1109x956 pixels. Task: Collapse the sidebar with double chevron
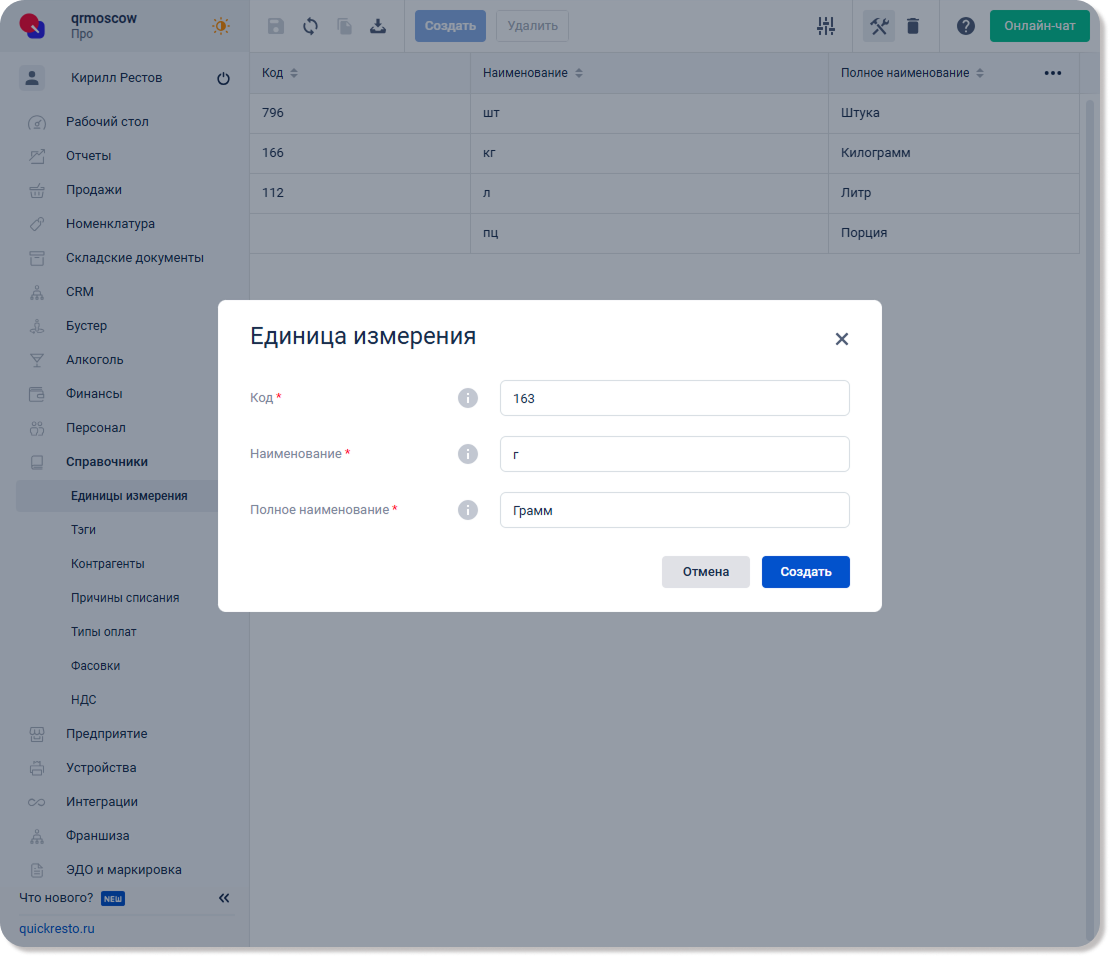click(x=224, y=898)
